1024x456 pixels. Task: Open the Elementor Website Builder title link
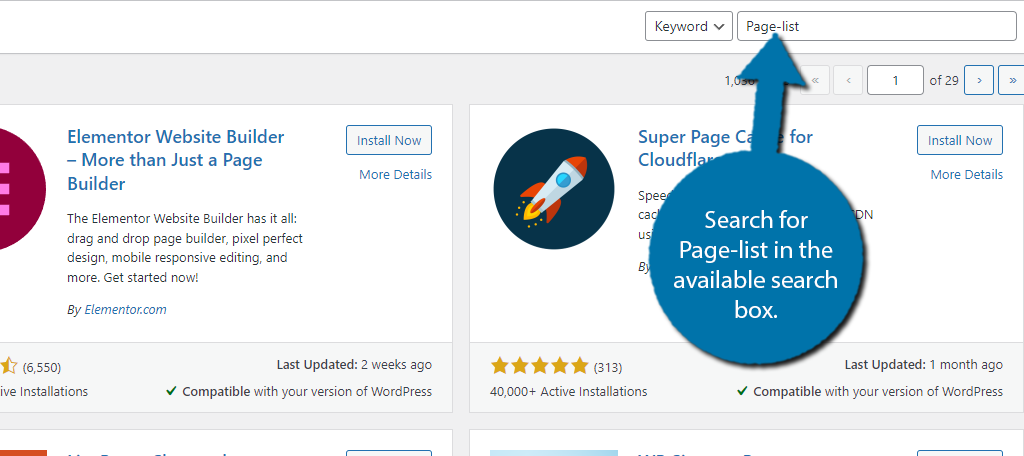click(176, 160)
